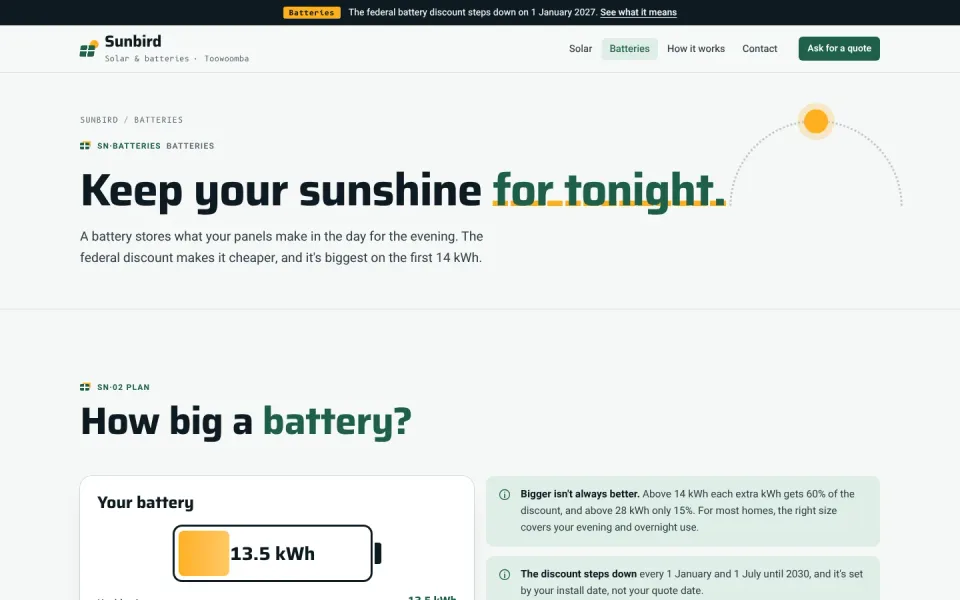Go to the Contact page
Viewport: 960px width, 600px height.
[760, 48]
